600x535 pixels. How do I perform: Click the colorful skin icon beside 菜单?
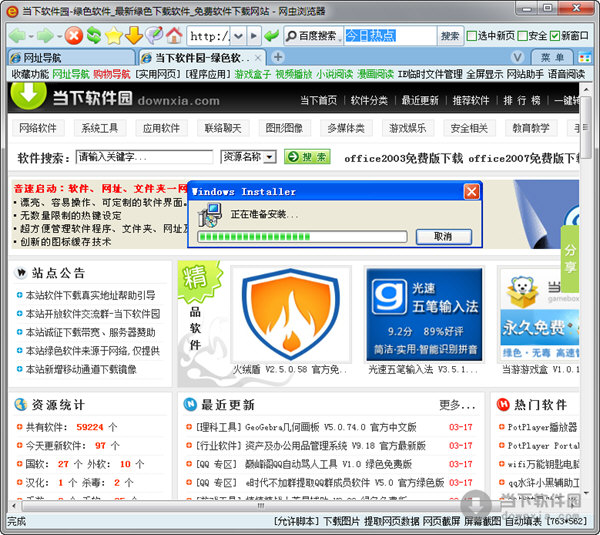tap(584, 58)
